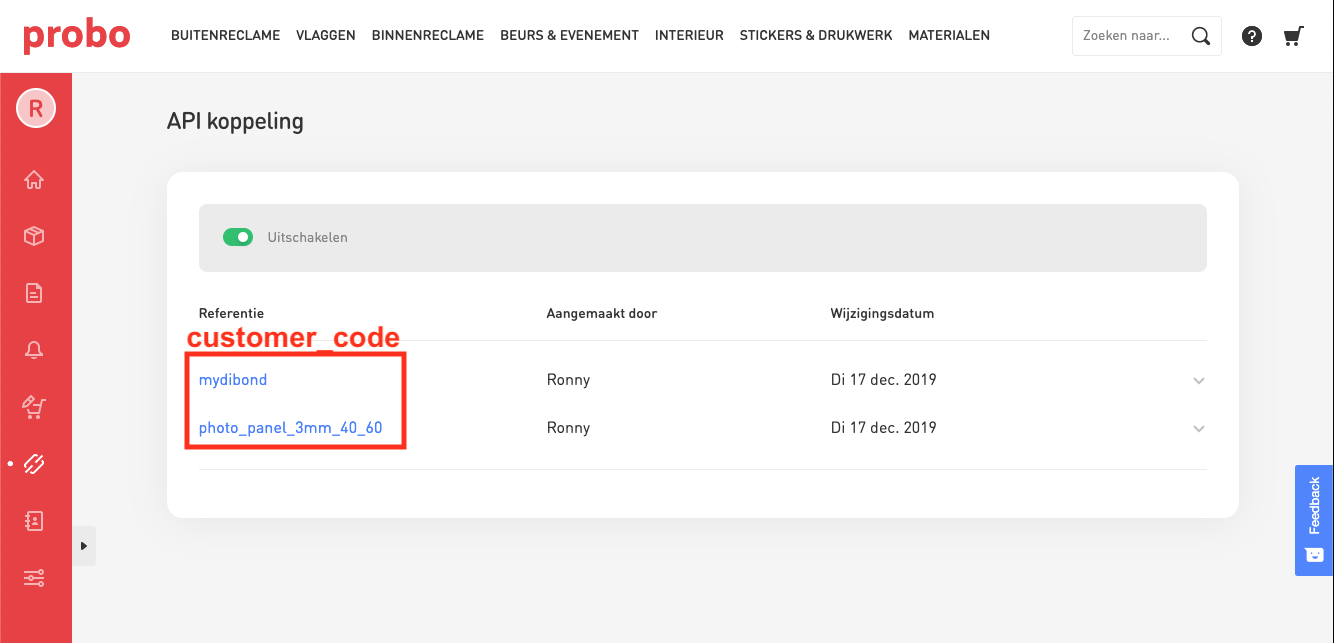The image size is (1334, 643).
Task: Open the mydibond reference link
Action: (232, 380)
